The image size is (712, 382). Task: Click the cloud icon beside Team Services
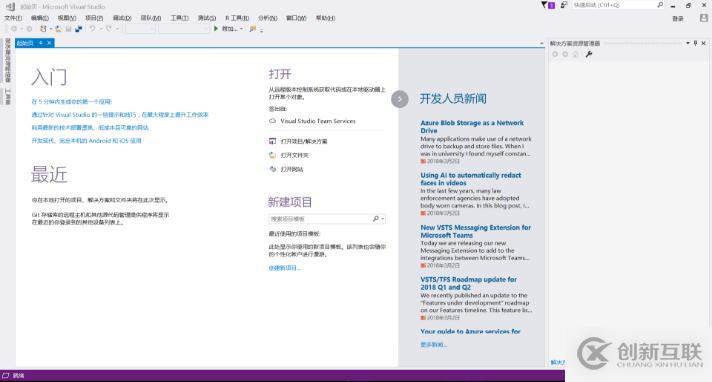(x=272, y=121)
